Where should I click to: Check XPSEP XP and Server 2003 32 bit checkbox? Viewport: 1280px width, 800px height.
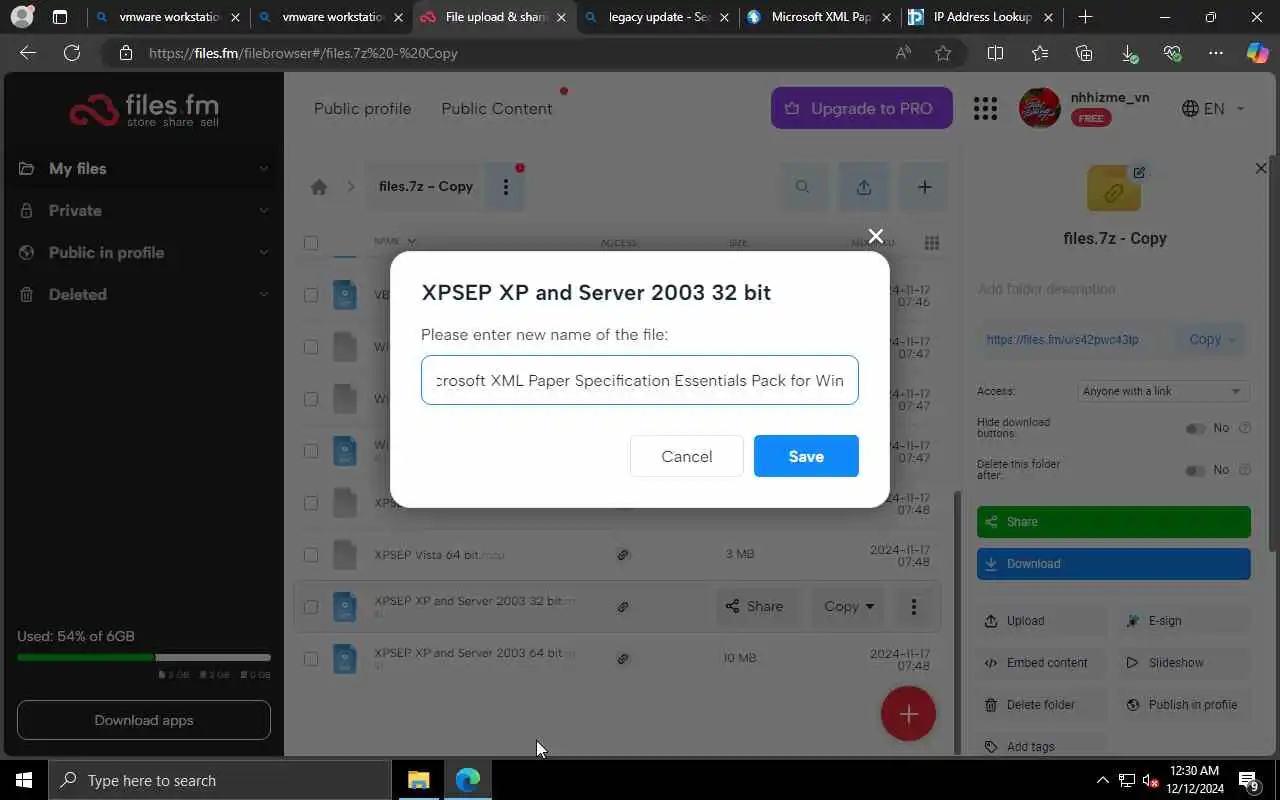(x=311, y=607)
